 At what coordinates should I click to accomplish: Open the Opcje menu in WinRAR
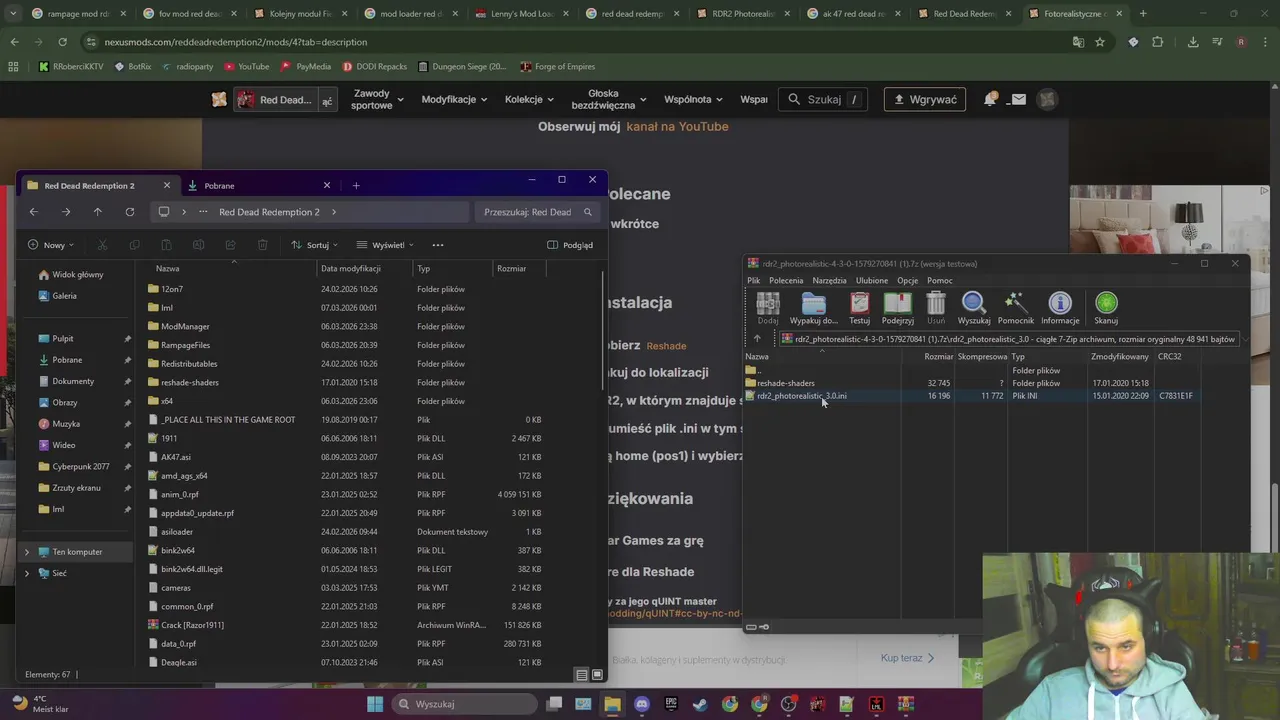tap(907, 281)
